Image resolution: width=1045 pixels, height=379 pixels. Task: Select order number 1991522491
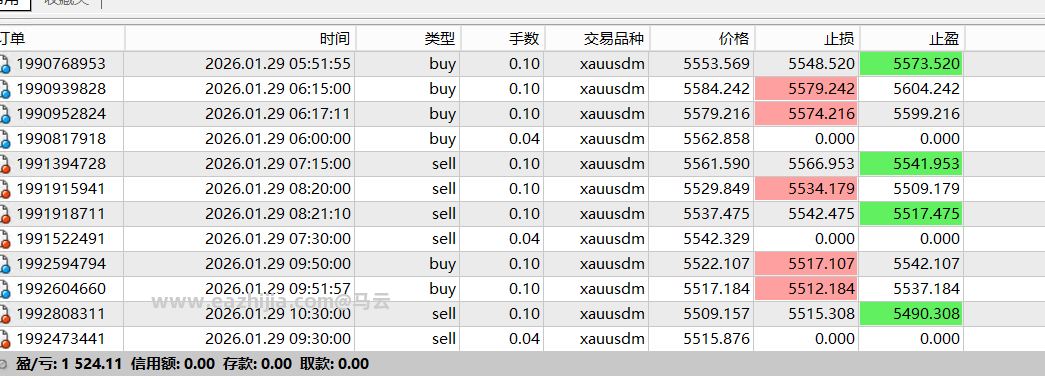pyautogui.click(x=61, y=238)
